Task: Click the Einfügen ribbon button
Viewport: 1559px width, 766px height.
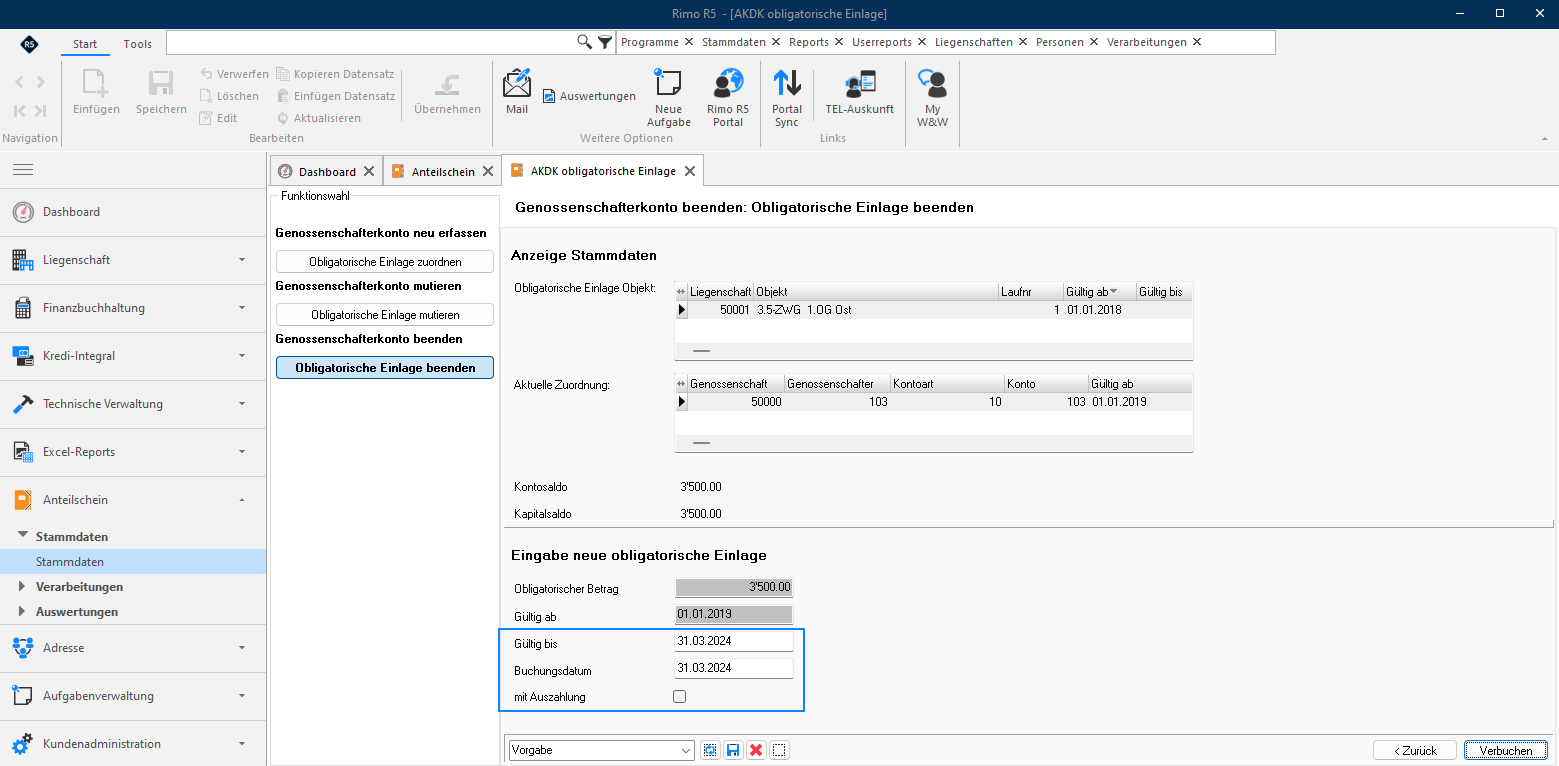Action: (96, 92)
